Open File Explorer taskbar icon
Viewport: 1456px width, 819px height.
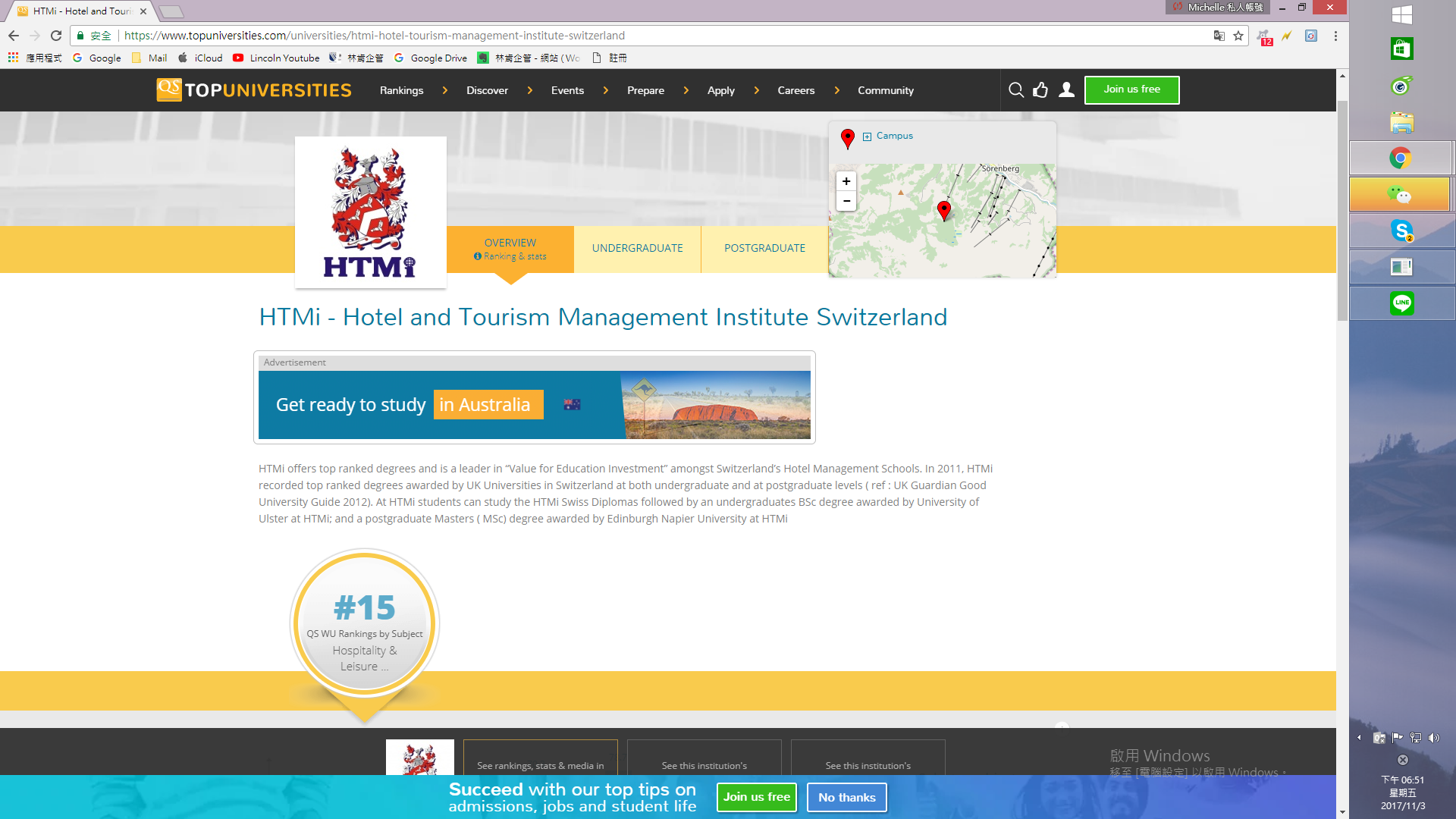click(1402, 122)
